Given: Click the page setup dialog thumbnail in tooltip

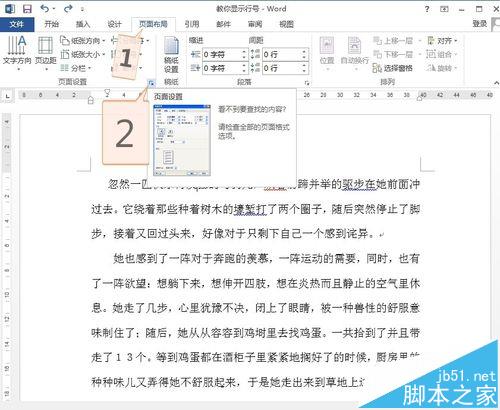Looking at the screenshot, I should 182,140.
